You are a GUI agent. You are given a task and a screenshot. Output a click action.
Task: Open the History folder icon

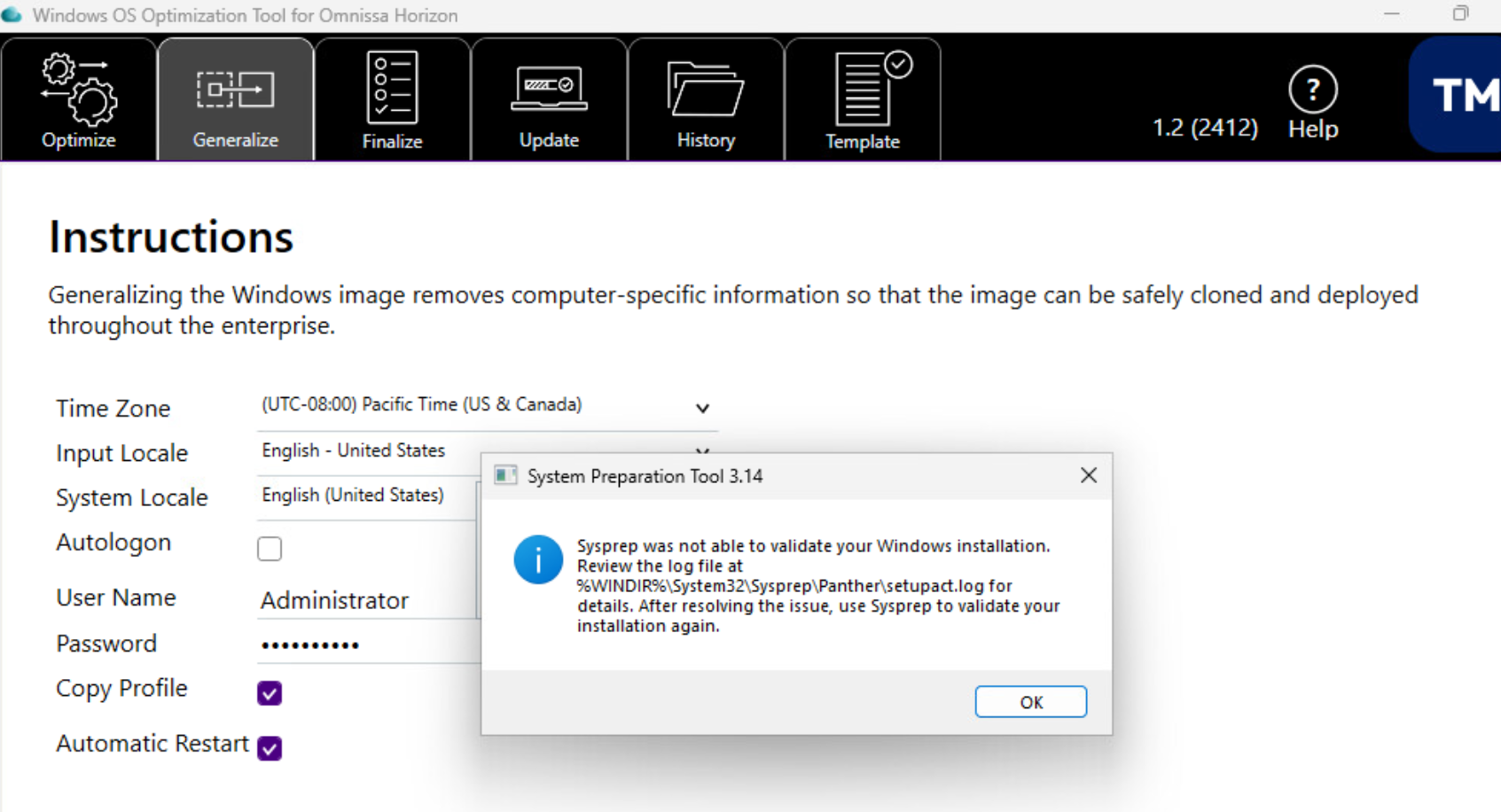click(706, 90)
